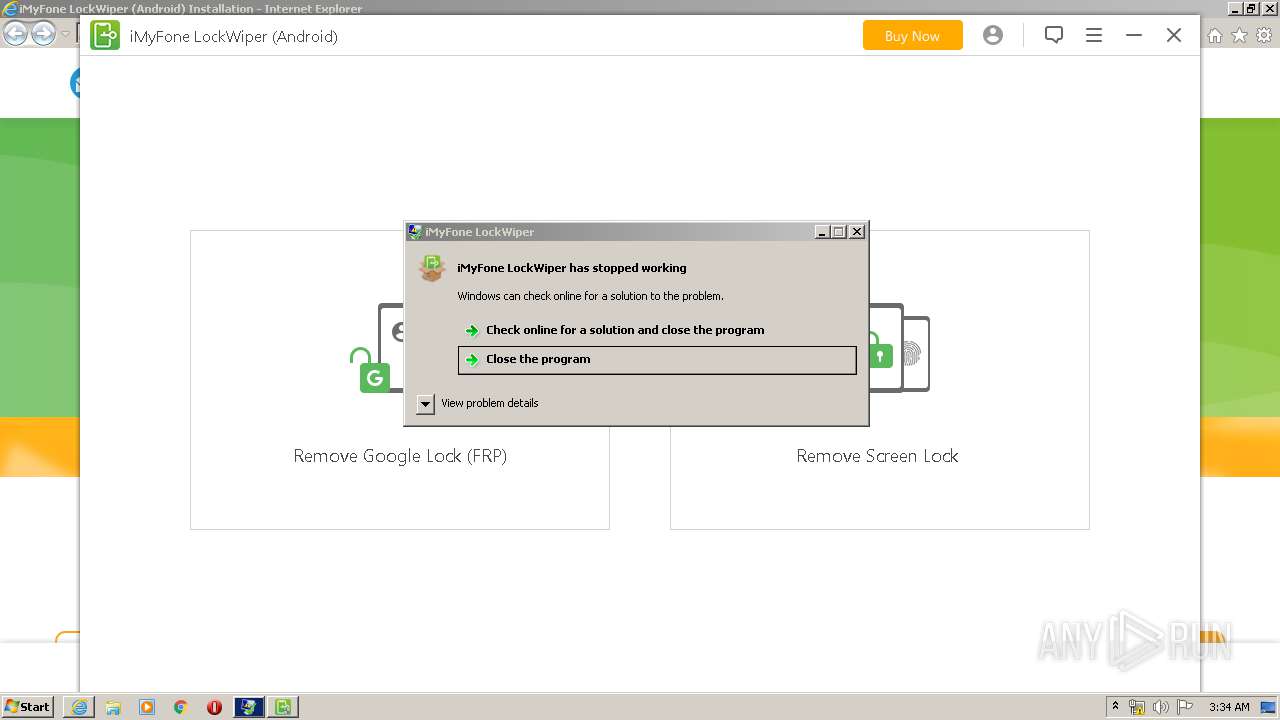Open the LockWiper hamburger menu

pos(1094,36)
